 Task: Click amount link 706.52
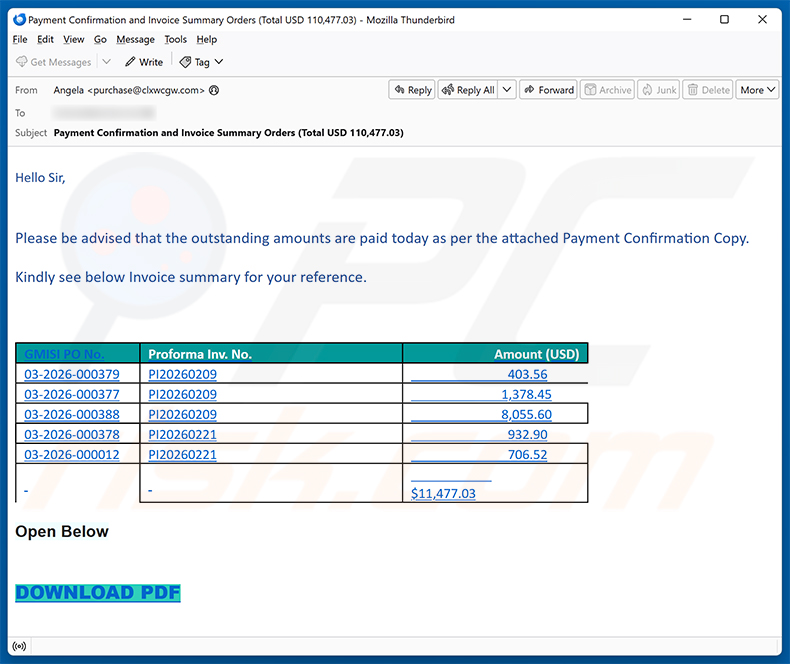pos(527,455)
